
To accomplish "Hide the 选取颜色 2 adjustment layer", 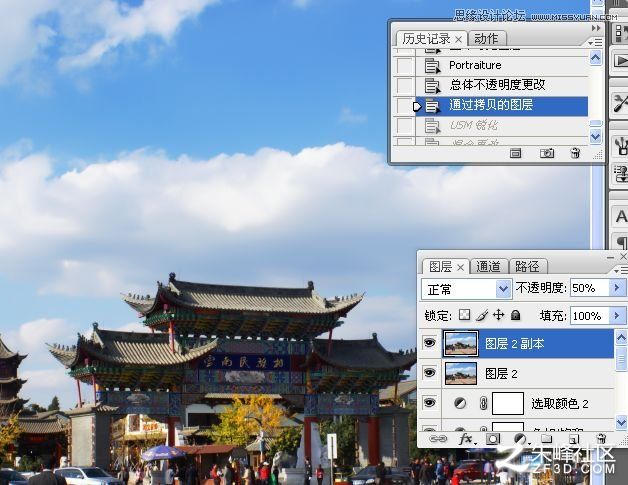I will point(429,403).
